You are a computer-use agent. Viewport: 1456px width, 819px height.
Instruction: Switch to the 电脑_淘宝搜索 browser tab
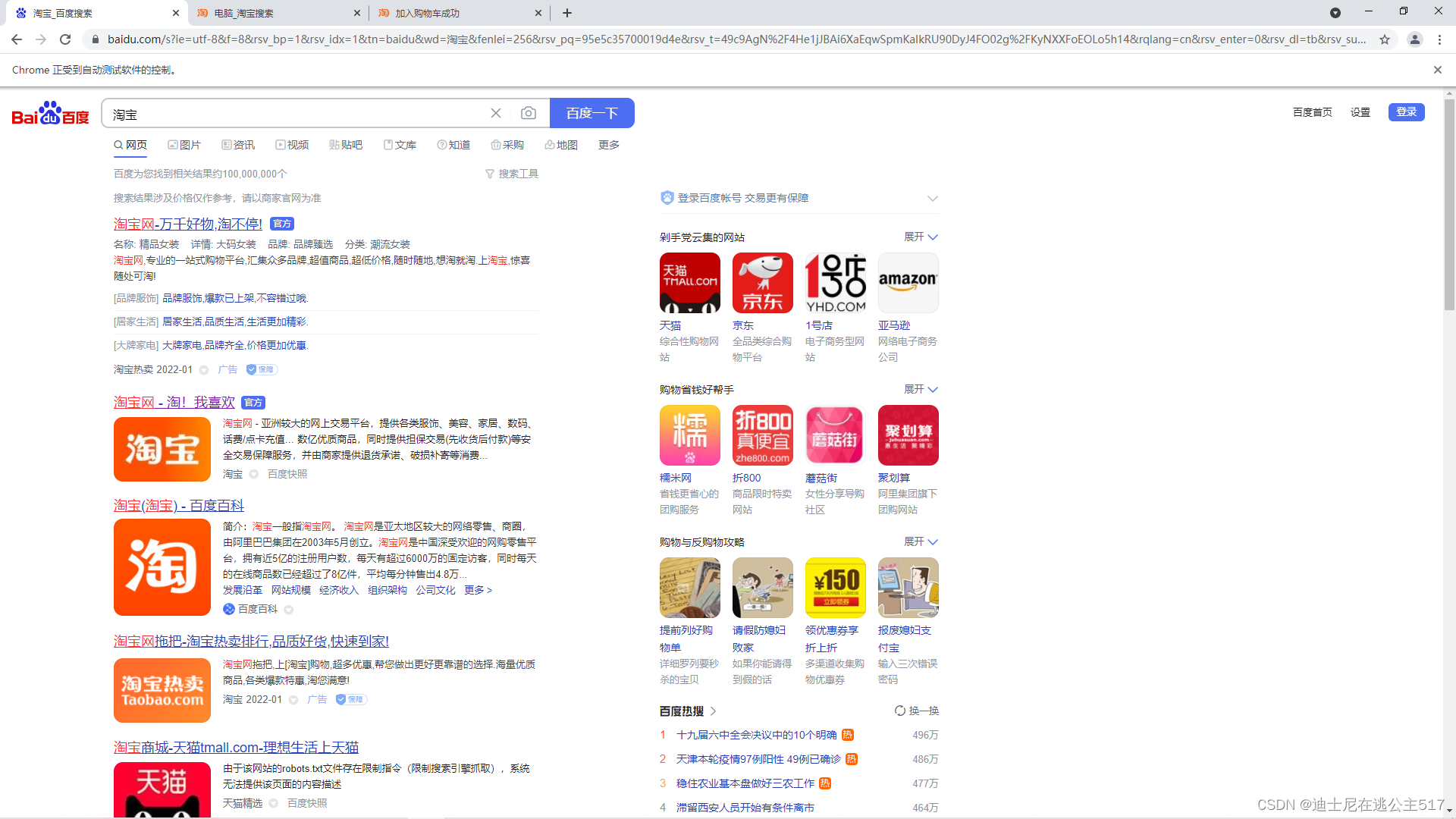[278, 13]
